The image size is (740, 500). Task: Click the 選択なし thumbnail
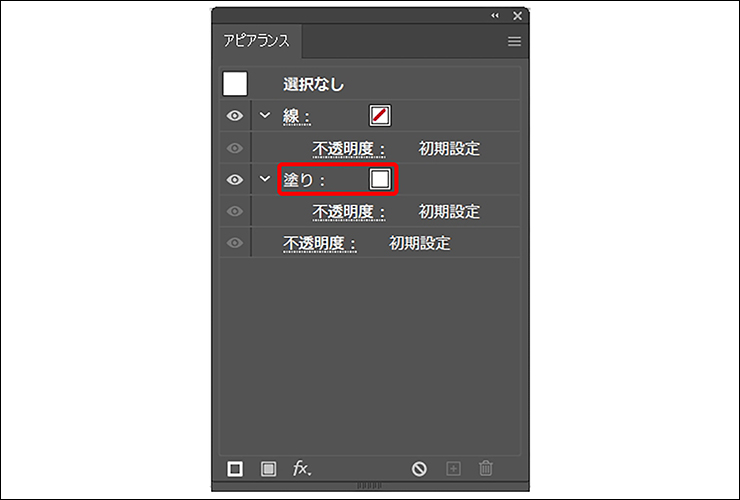[x=235, y=84]
